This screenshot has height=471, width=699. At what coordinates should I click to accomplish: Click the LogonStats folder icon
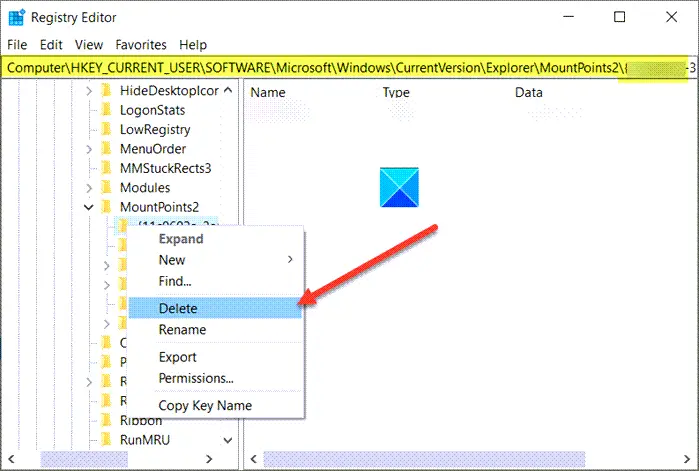click(107, 110)
